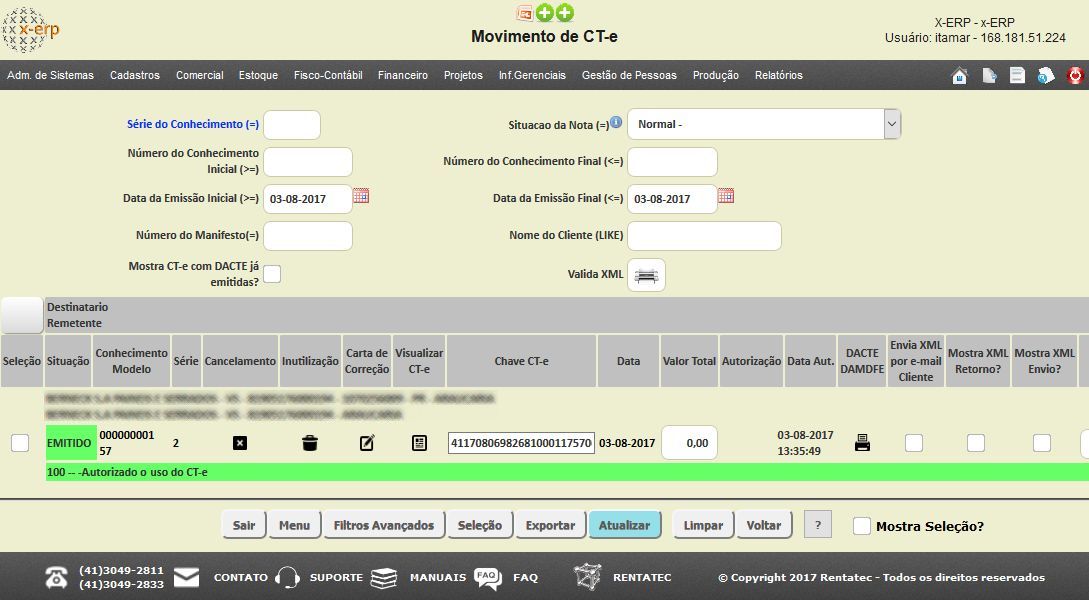Open the Projetos menu
Image resolution: width=1089 pixels, height=600 pixels.
point(463,75)
